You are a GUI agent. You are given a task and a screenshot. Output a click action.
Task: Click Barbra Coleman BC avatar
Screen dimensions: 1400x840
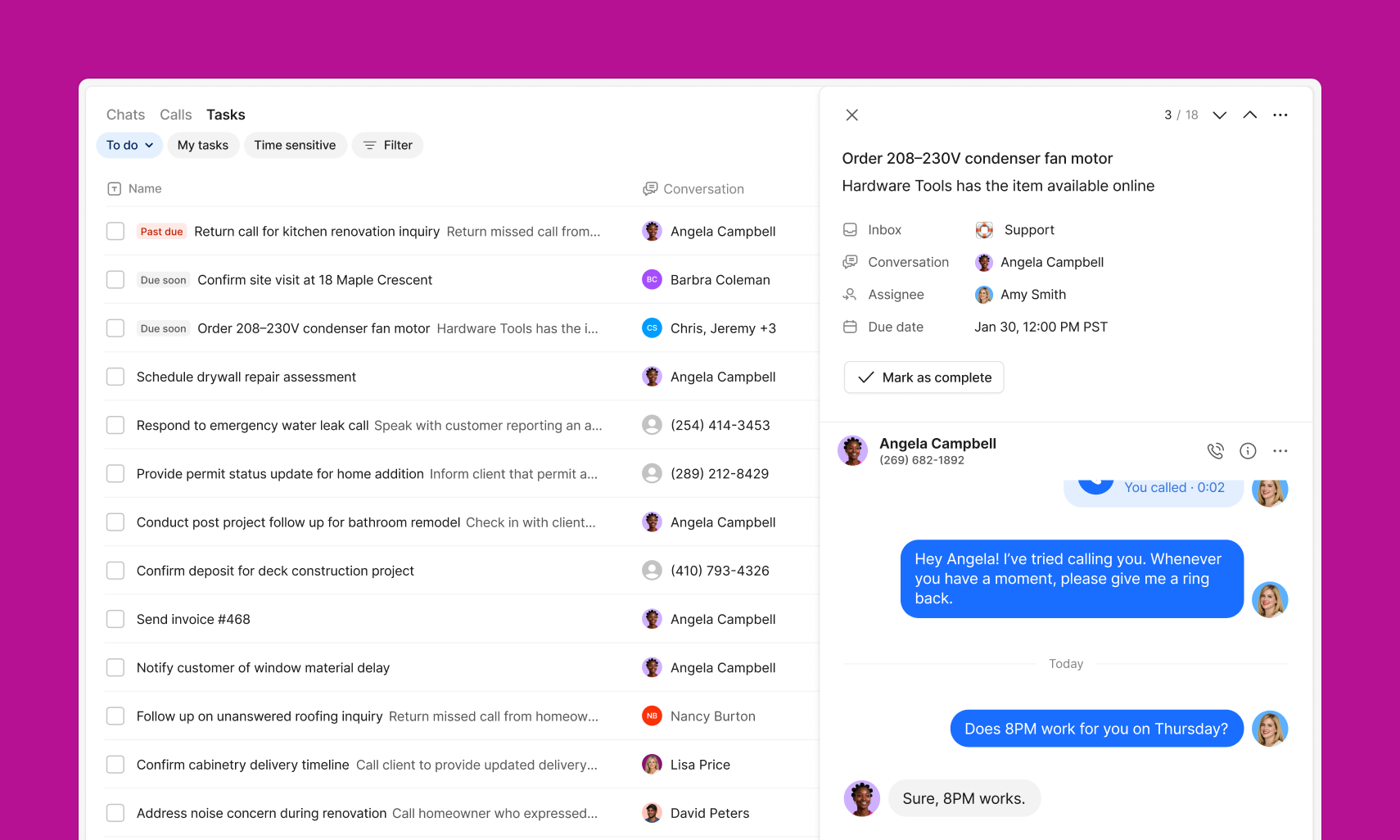[x=652, y=279]
